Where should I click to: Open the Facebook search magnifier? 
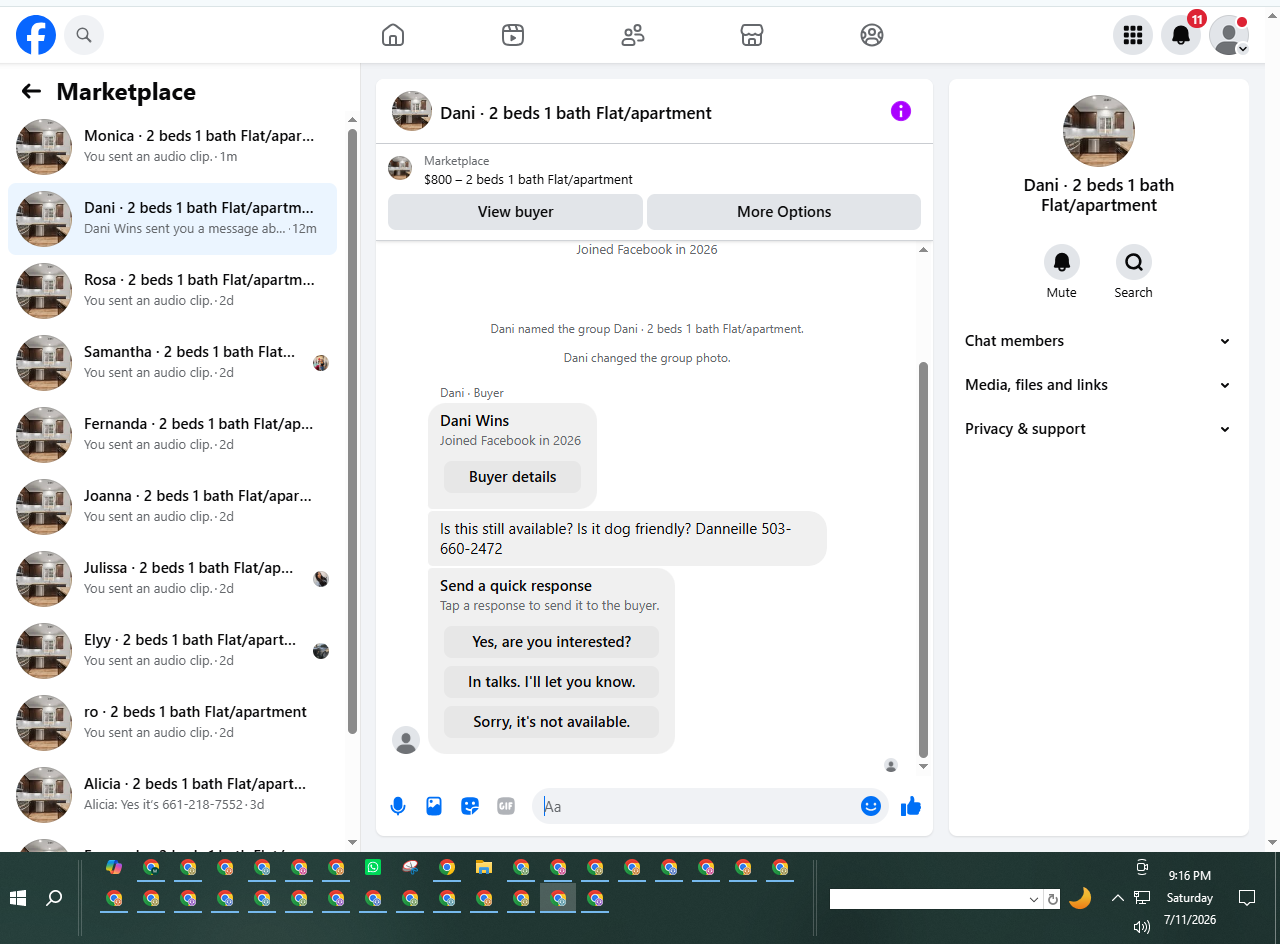[84, 35]
